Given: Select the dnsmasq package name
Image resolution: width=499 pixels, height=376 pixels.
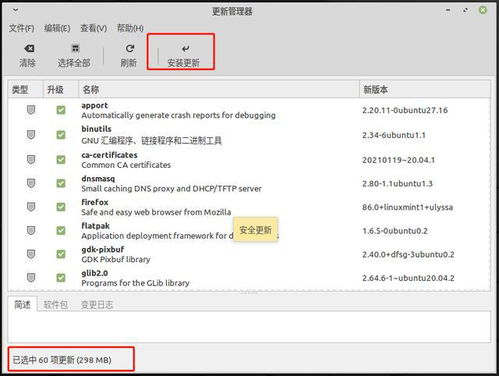Looking at the screenshot, I should coord(98,179).
